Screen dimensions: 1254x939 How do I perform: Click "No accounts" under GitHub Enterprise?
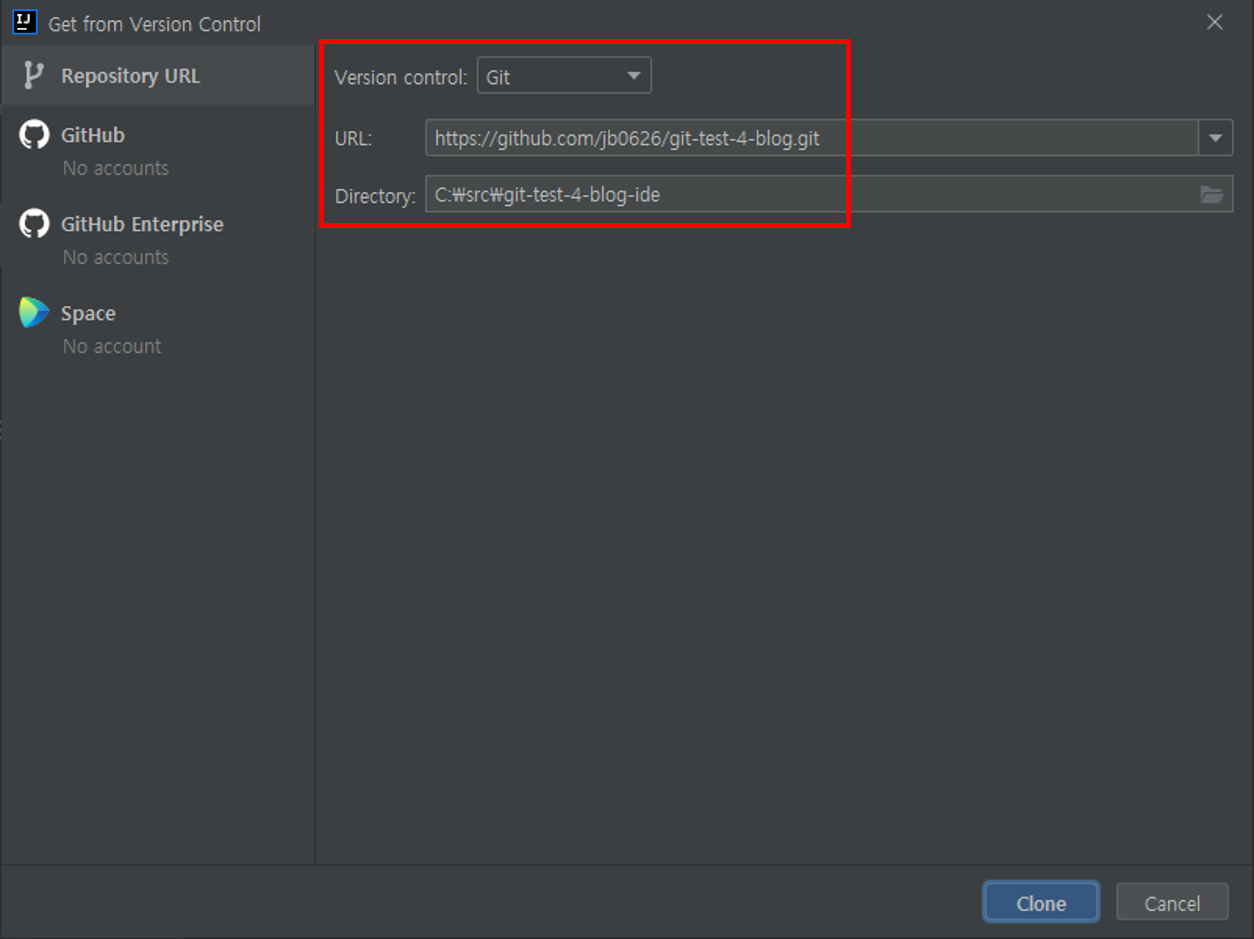(116, 257)
